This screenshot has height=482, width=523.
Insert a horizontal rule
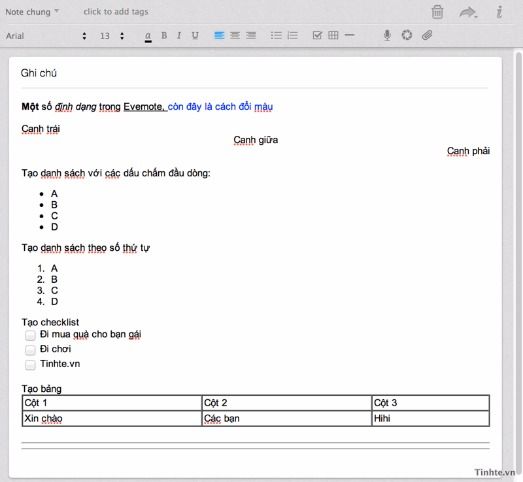349,35
